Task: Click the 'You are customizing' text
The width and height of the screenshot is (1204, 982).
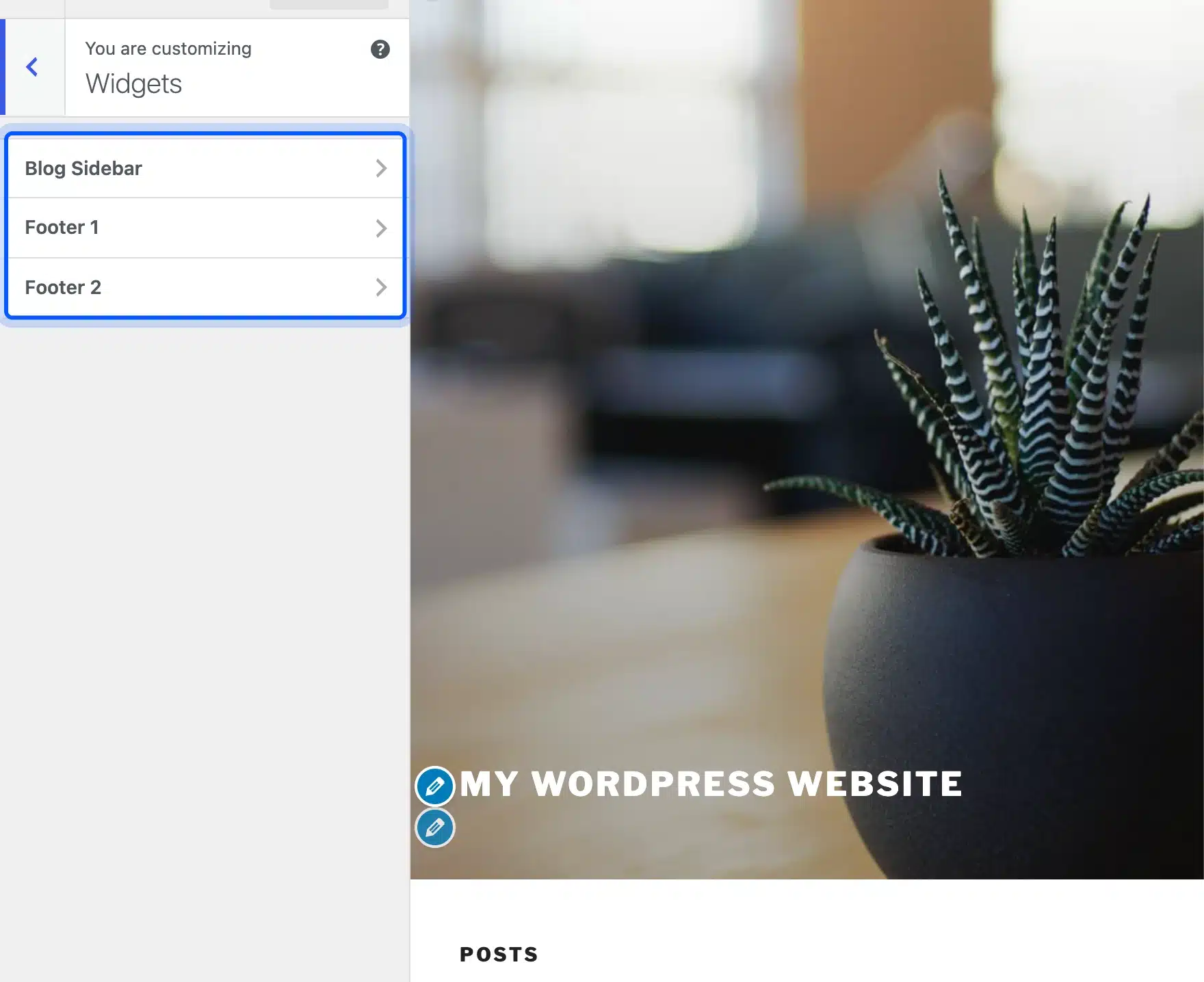Action: [x=168, y=49]
